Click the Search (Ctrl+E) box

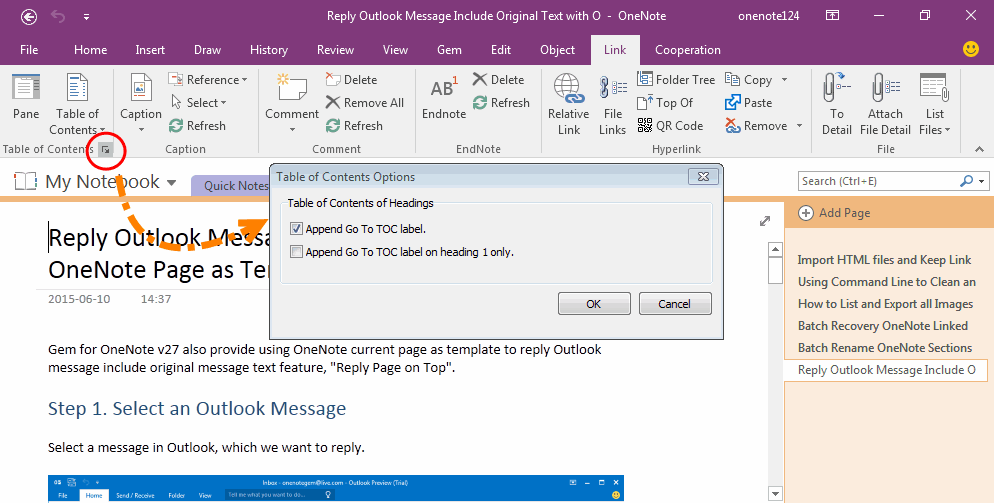pos(879,181)
